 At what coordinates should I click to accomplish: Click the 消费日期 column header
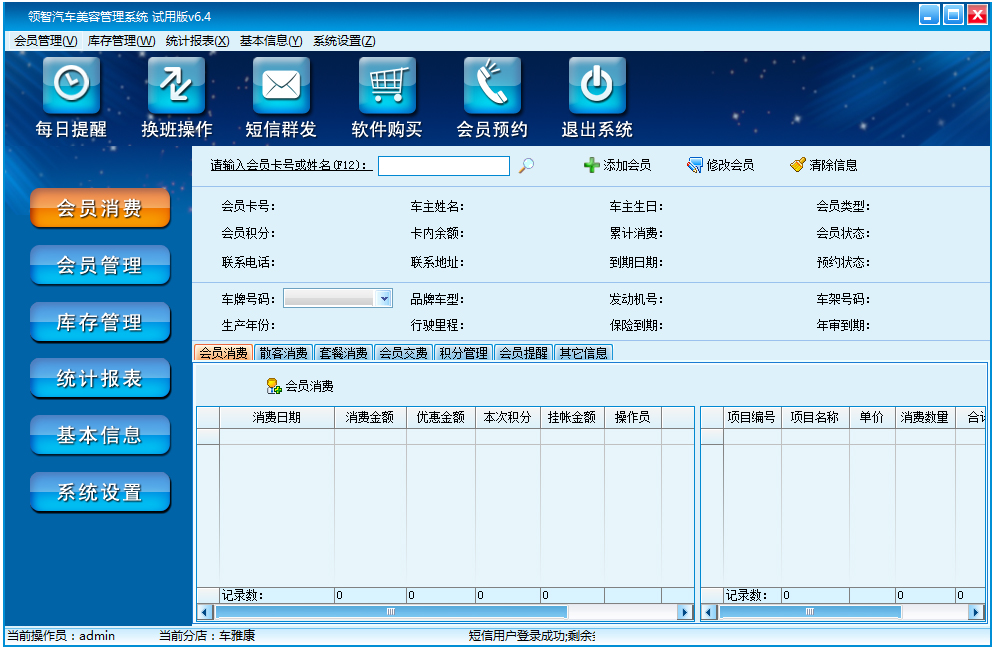(x=276, y=418)
